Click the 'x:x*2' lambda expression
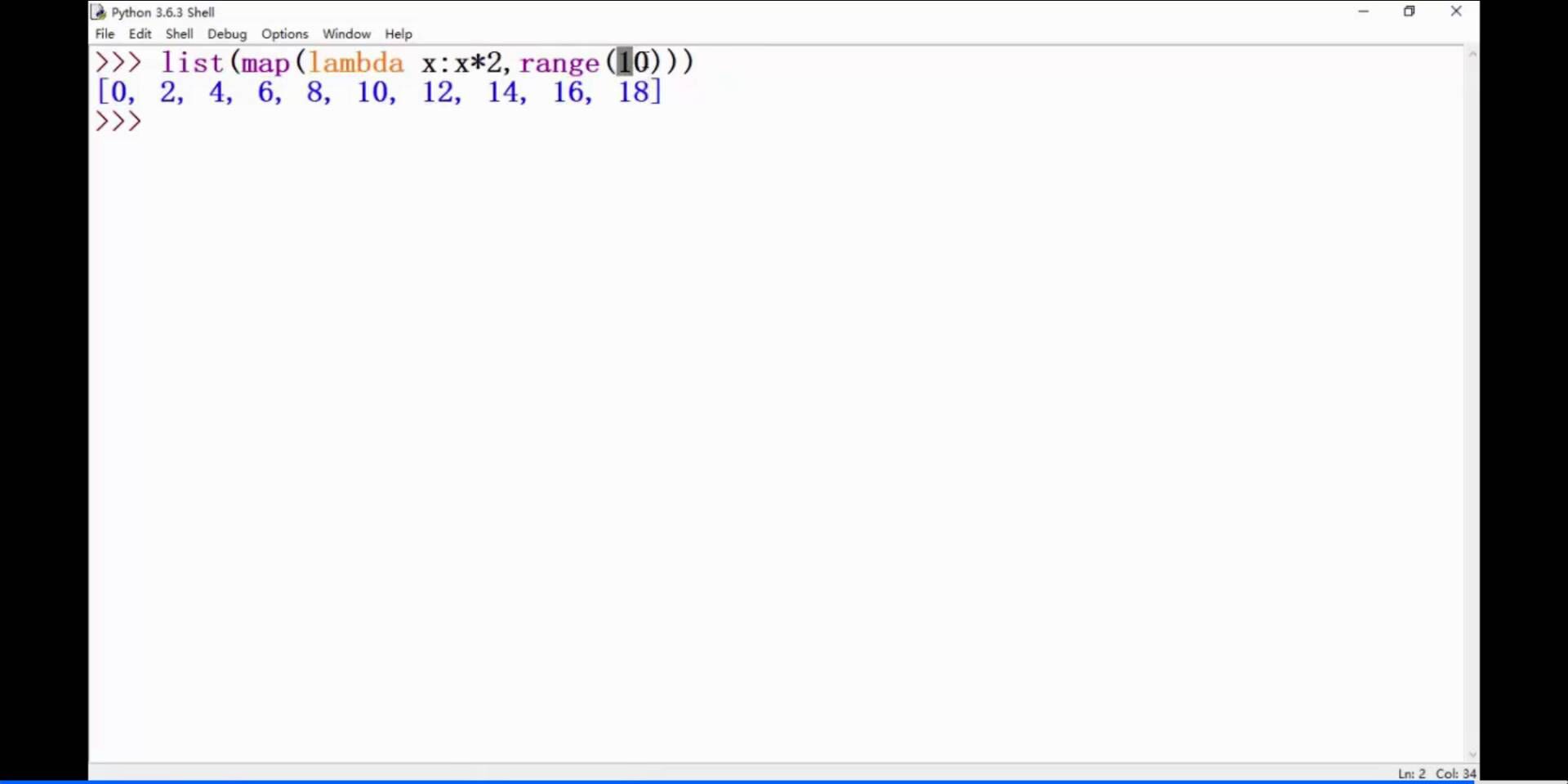Viewport: 1568px width, 784px height. 462,63
